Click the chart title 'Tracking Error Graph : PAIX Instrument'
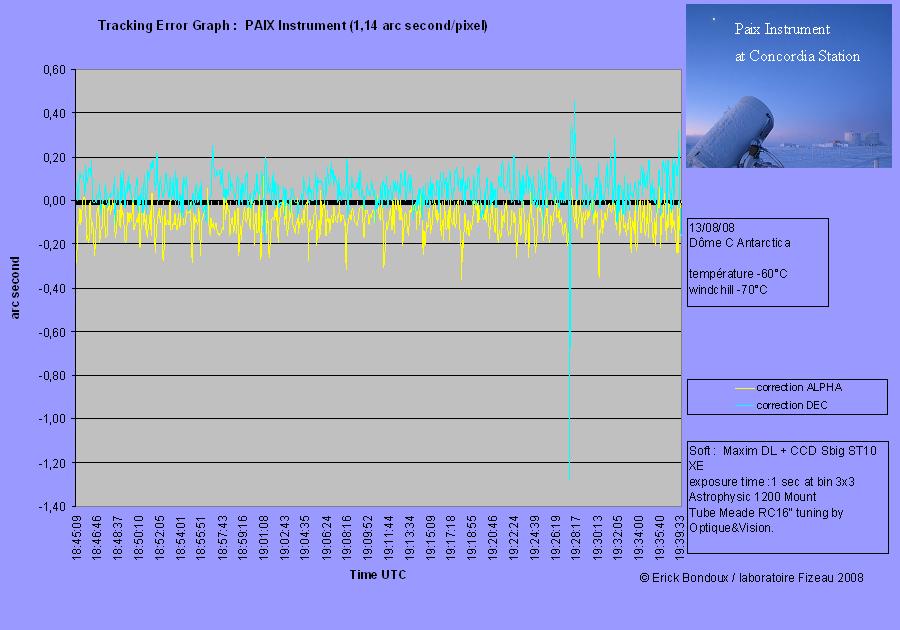 coord(292,26)
